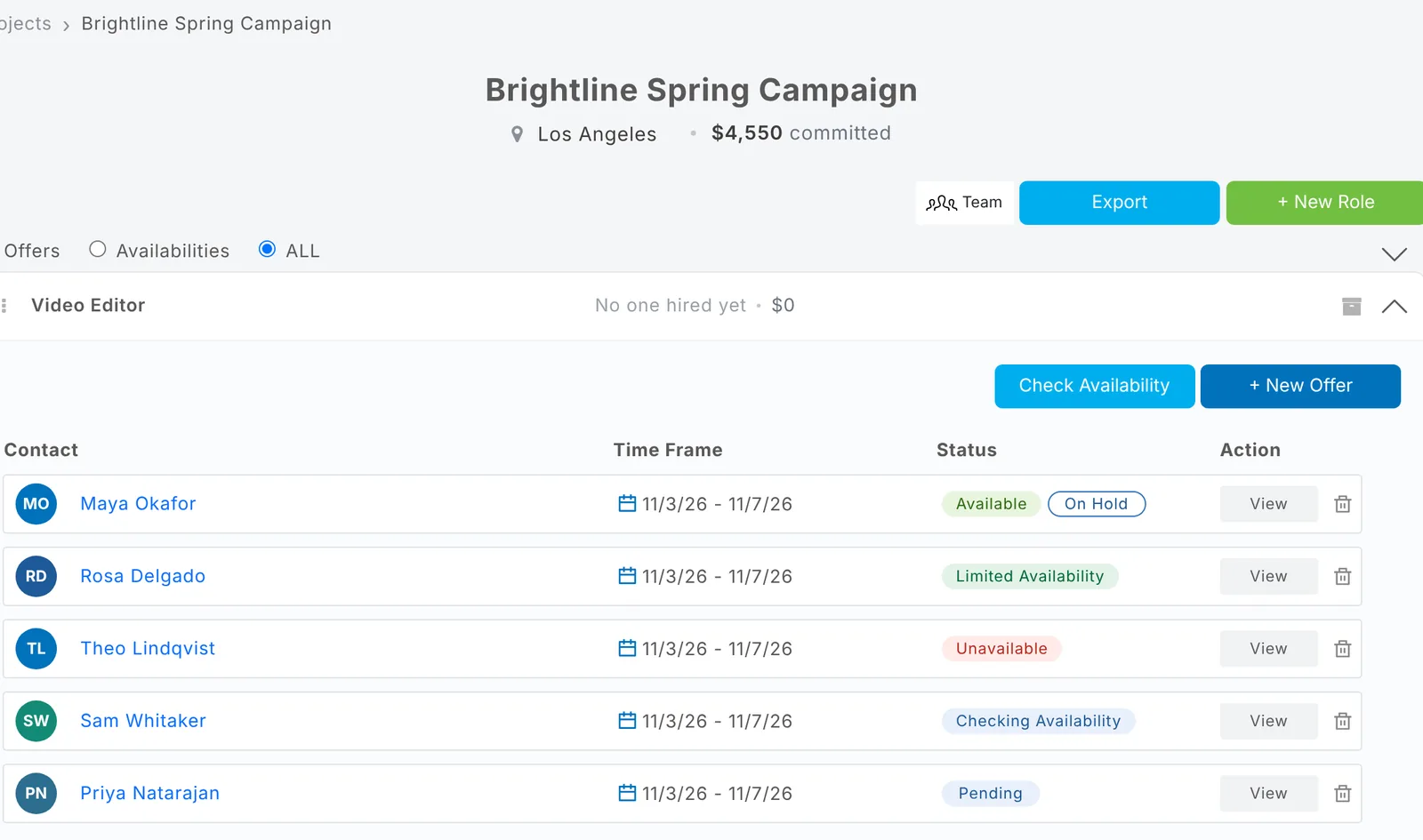Remove Theo Lindqvist using trash icon
The height and width of the screenshot is (840, 1423).
(1343, 649)
